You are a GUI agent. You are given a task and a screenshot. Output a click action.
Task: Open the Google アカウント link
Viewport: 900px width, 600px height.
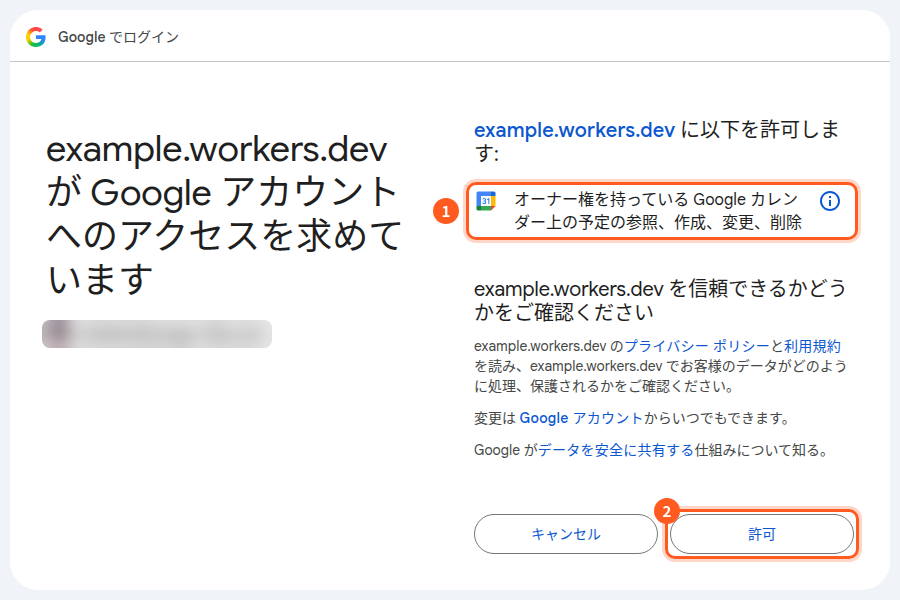point(581,418)
